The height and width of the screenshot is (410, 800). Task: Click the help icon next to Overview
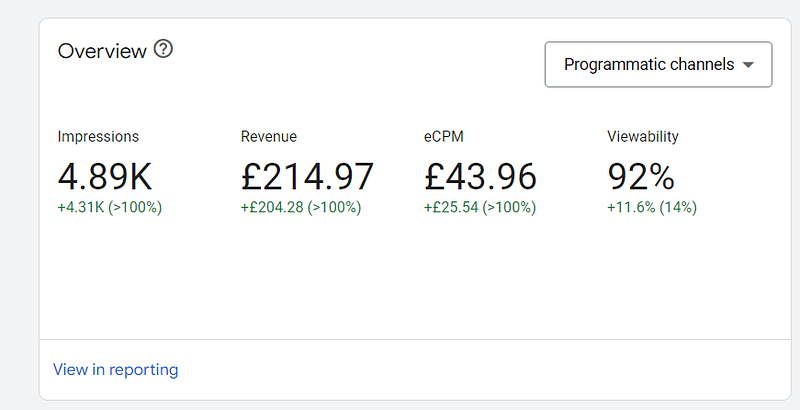[163, 49]
